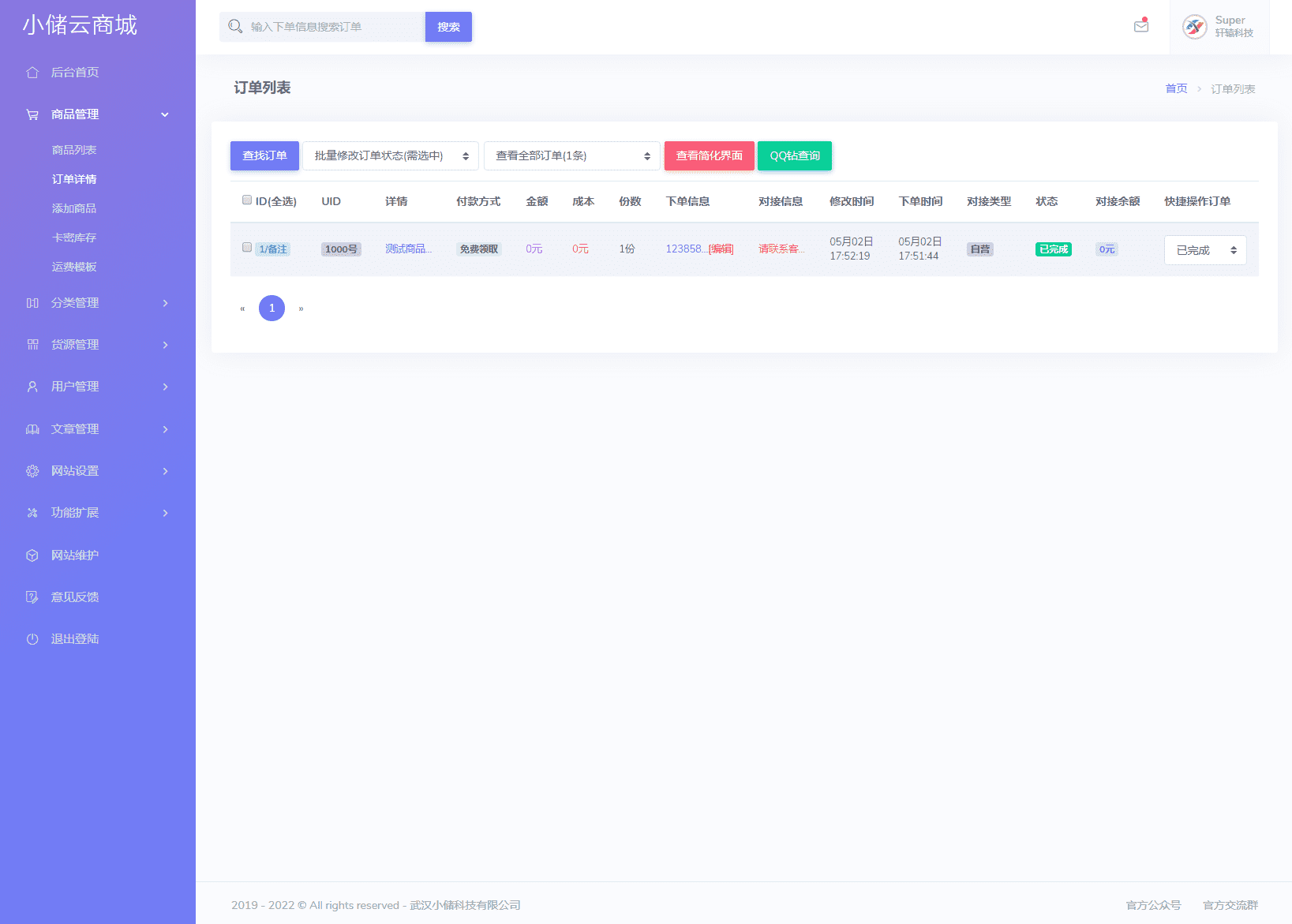Open the Super user avatar

[1195, 27]
